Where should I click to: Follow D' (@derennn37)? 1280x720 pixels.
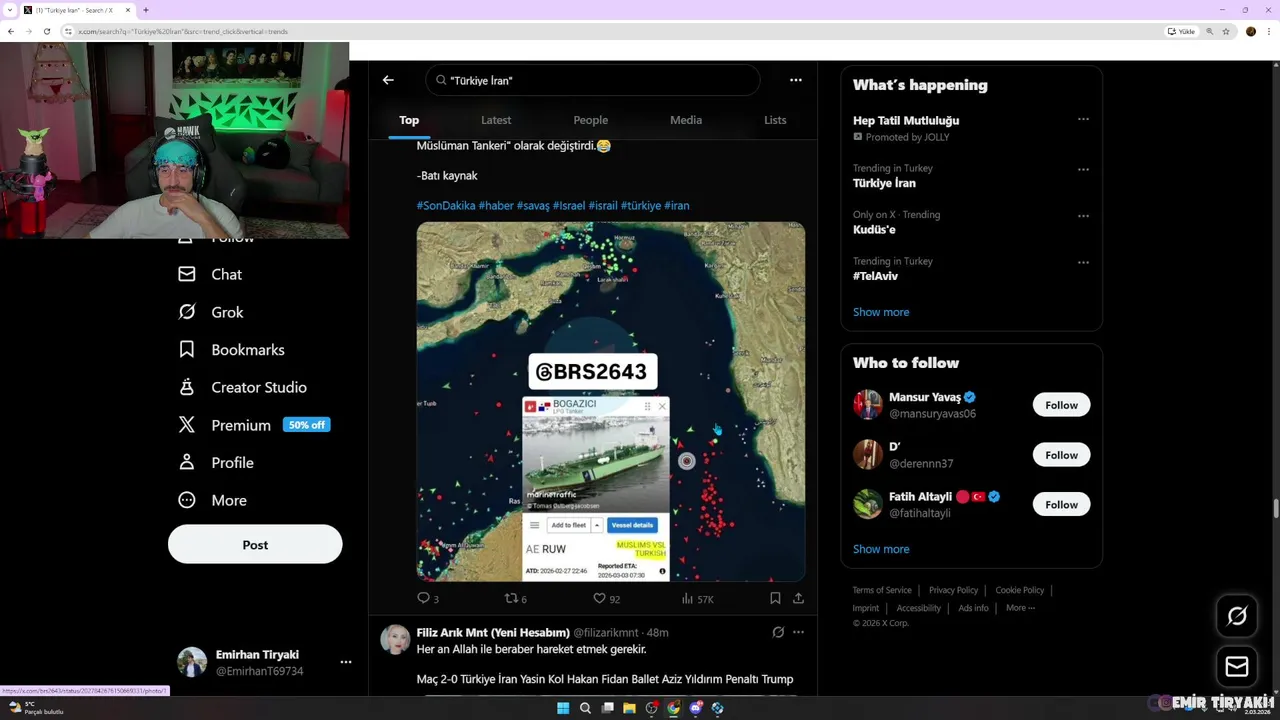(x=1061, y=455)
